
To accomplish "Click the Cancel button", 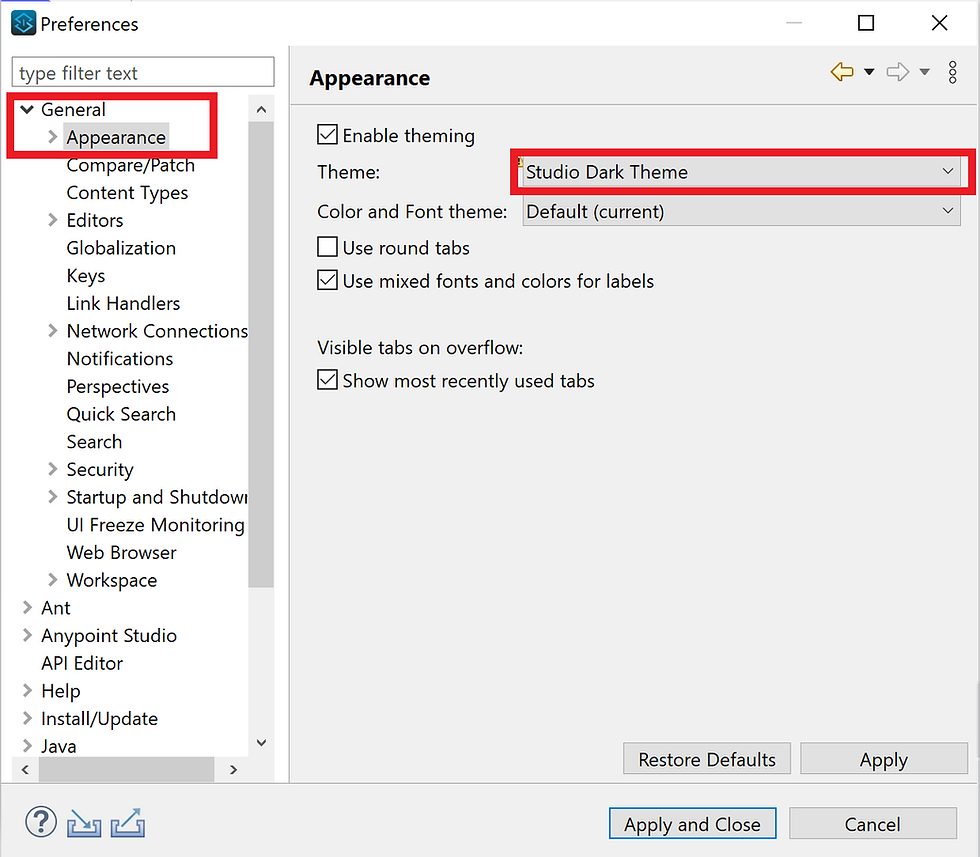I will (872, 823).
